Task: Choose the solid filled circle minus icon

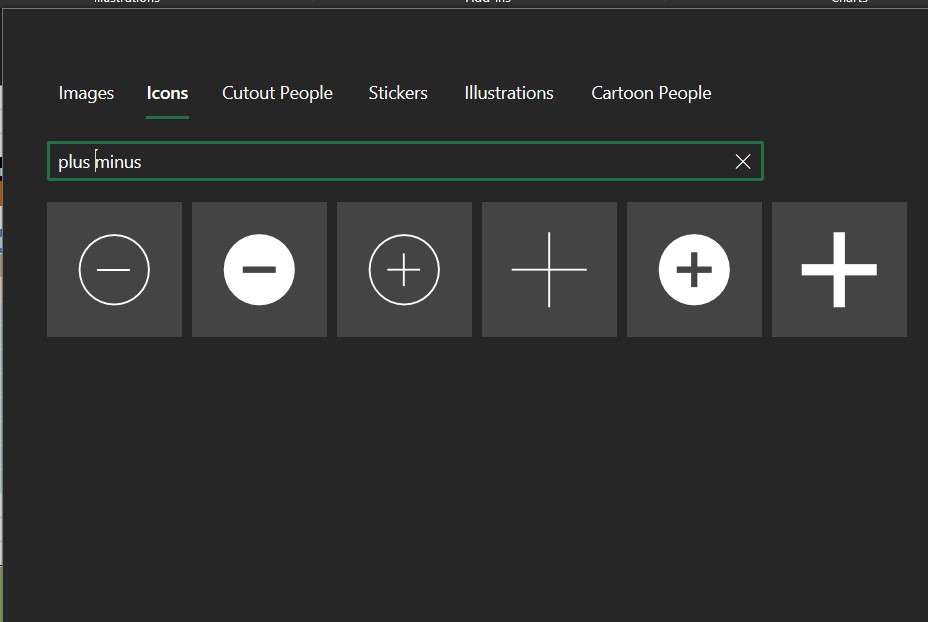Action: 259,269
